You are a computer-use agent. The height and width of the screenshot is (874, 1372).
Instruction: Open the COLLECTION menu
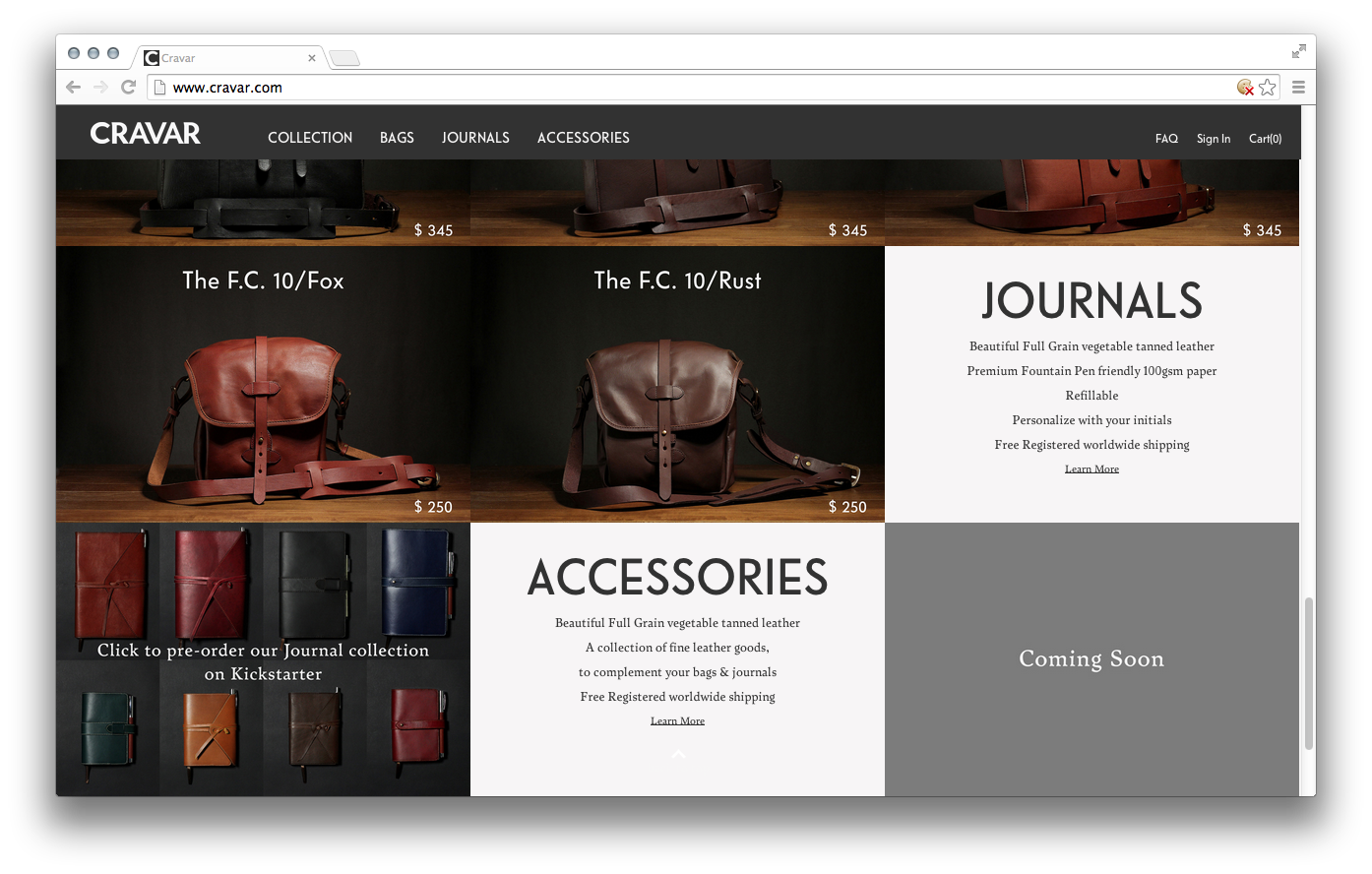(x=310, y=138)
